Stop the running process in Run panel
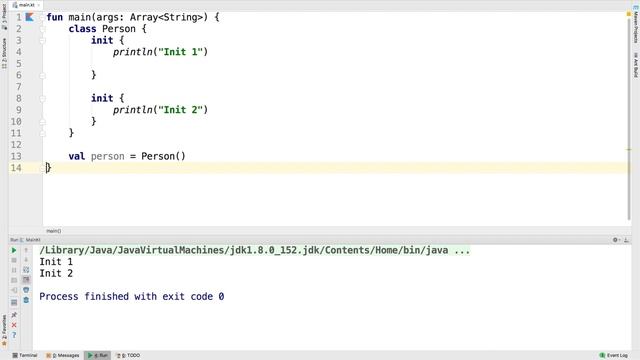Screen dimensions: 640x360 pyautogui.click(x=14, y=260)
